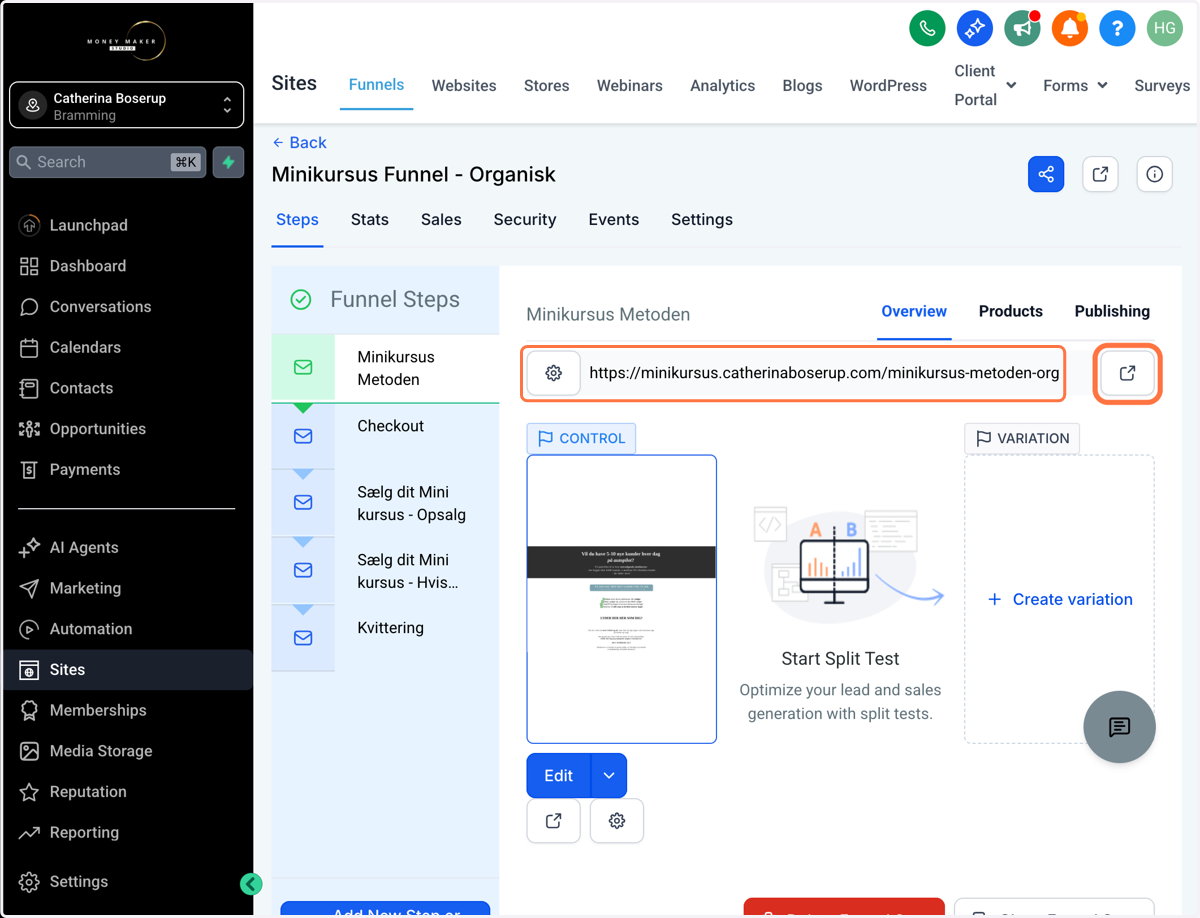Open the gear settings beside the step URL
This screenshot has height=918, width=1200.
tap(553, 373)
